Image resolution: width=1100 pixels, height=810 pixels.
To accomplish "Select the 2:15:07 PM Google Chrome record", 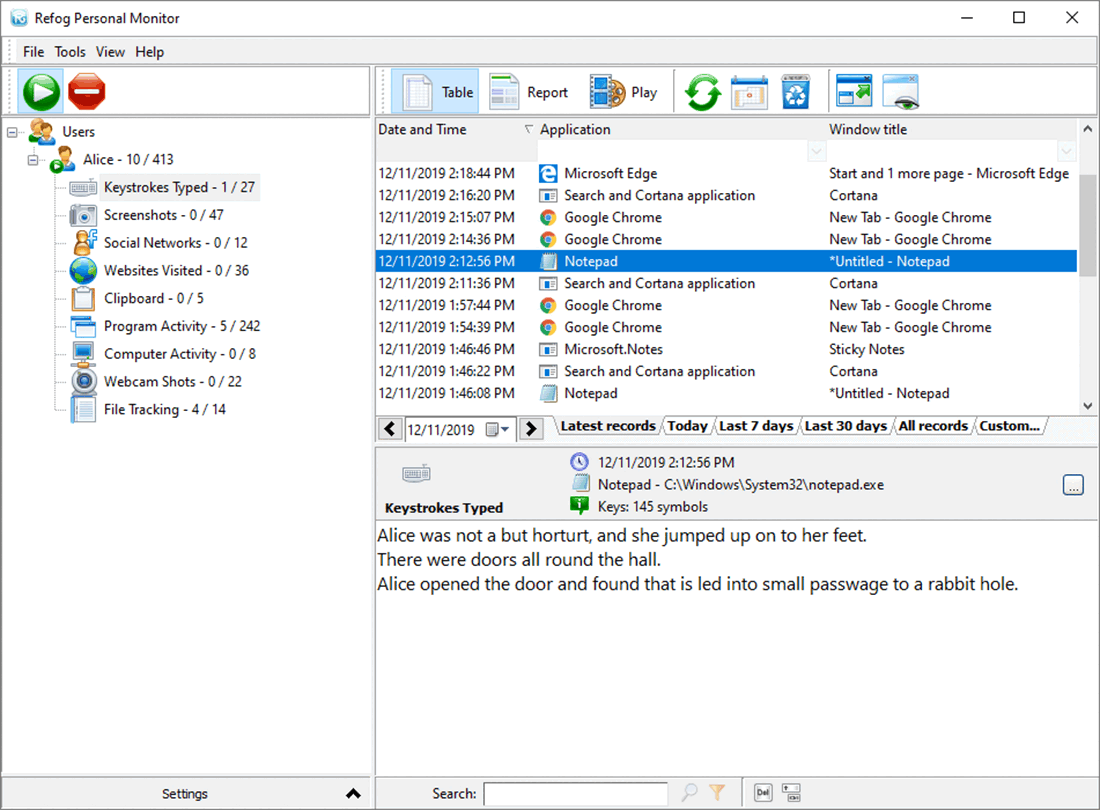I will 726,217.
